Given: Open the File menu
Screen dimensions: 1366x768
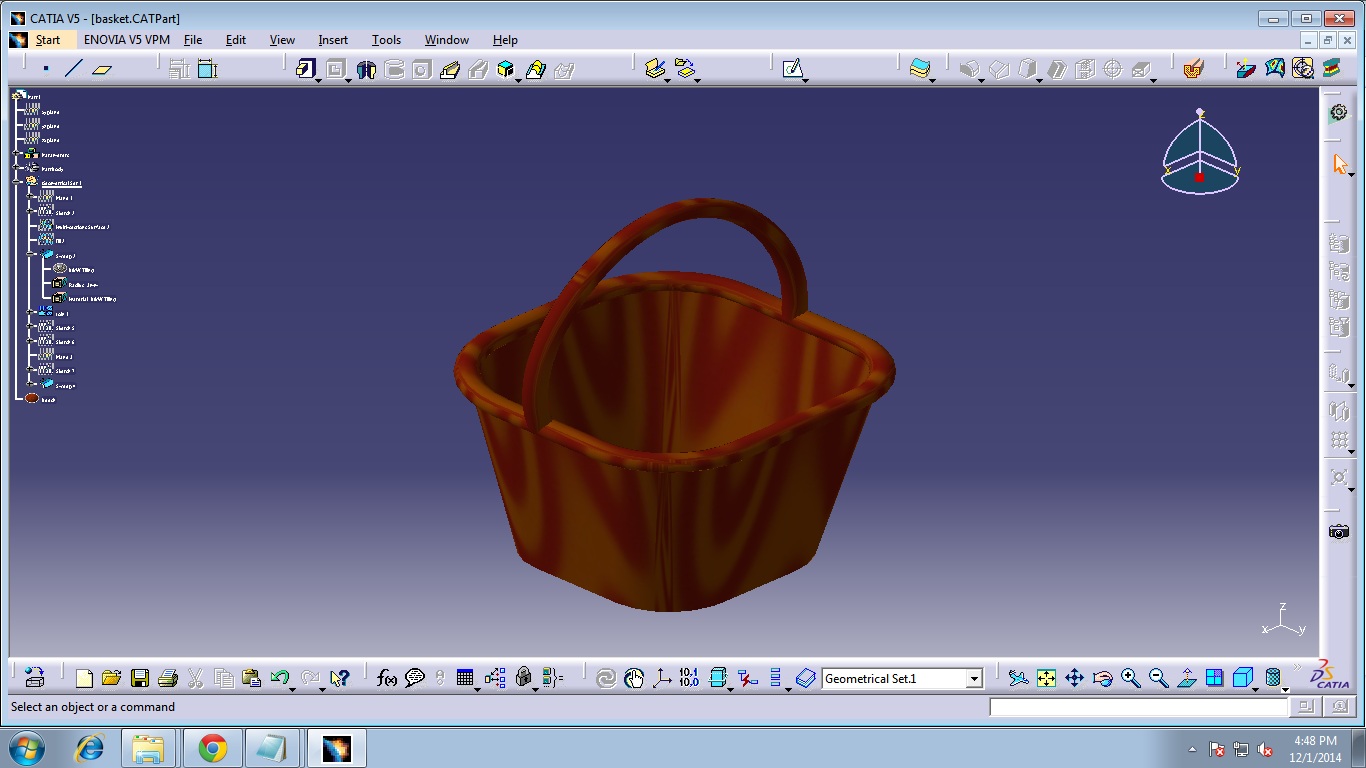Looking at the screenshot, I should 193,40.
